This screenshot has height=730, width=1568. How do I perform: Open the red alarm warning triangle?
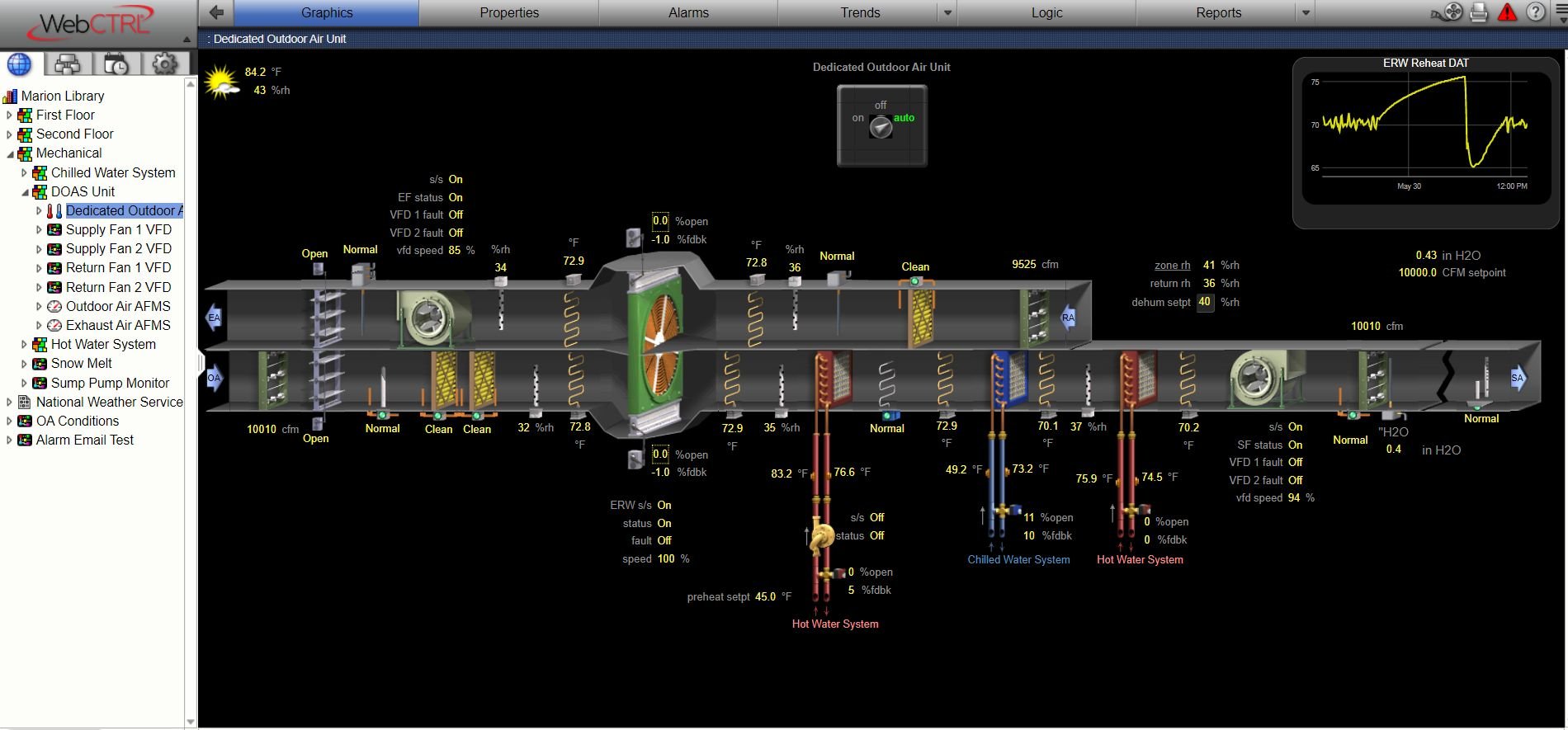tap(1507, 12)
